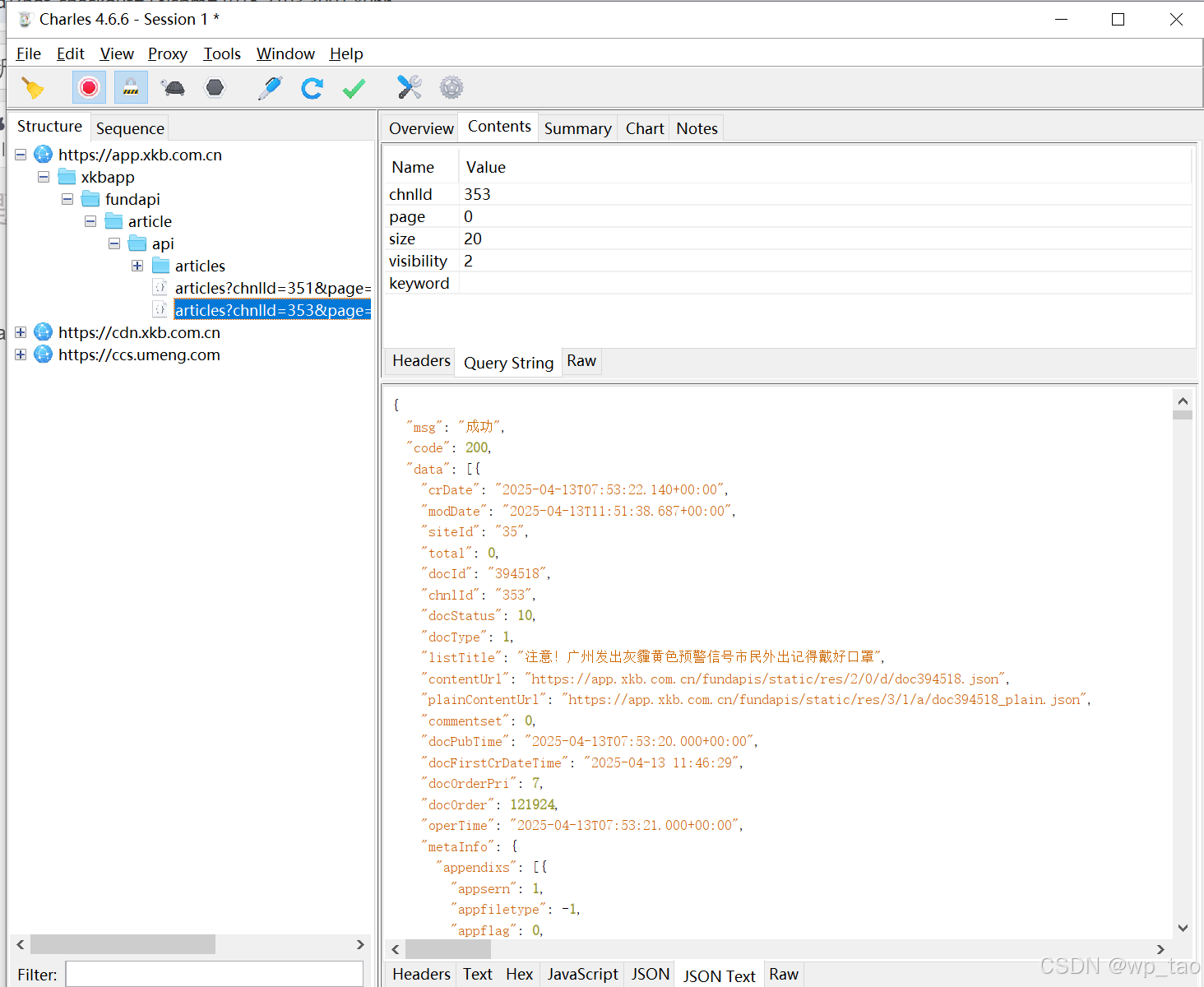
Task: Select the Query String tab
Action: (x=508, y=363)
